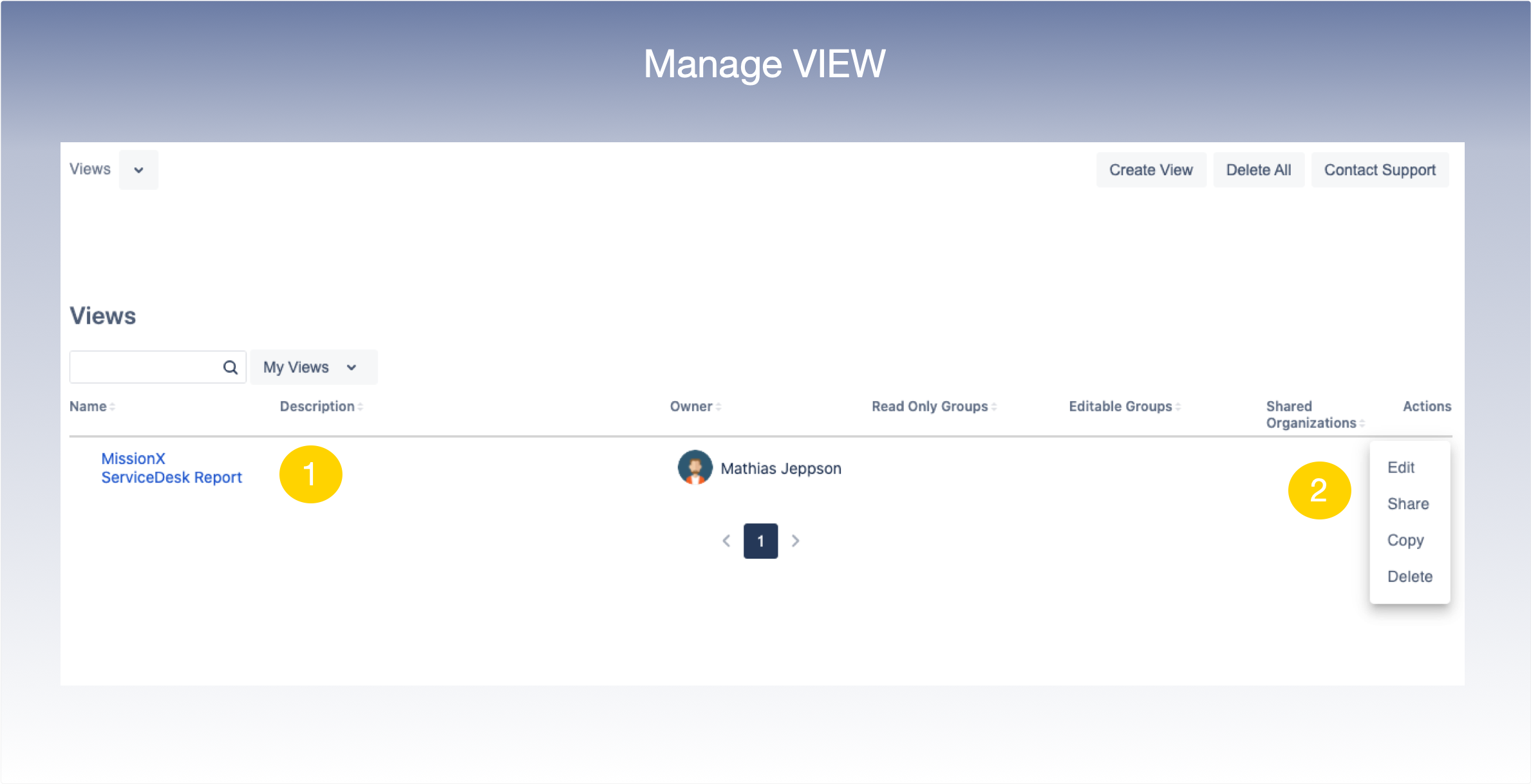Click inside the views search field

148,367
